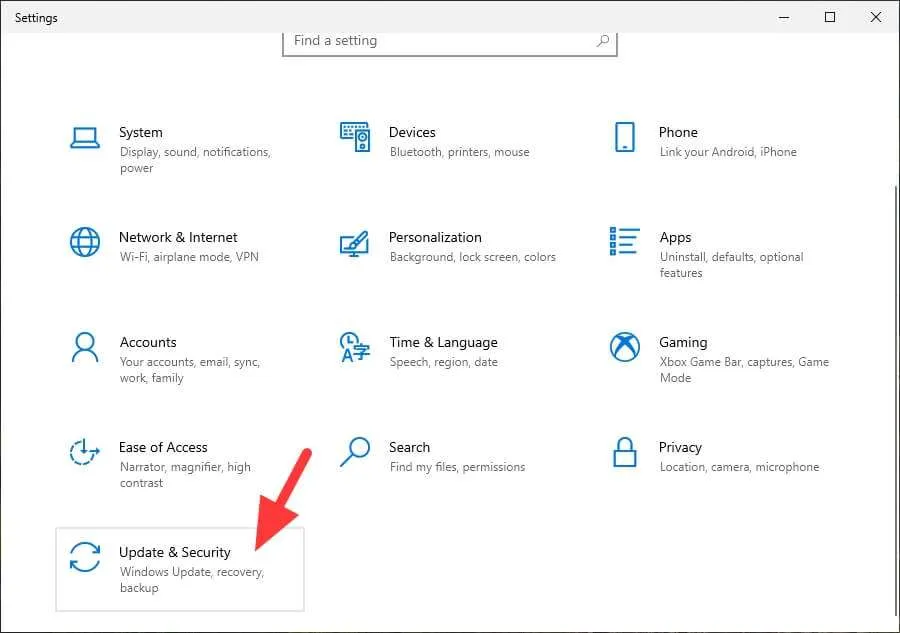The width and height of the screenshot is (900, 633).
Task: Click 'Uninstall, defaults, optional features' text
Action: (731, 265)
